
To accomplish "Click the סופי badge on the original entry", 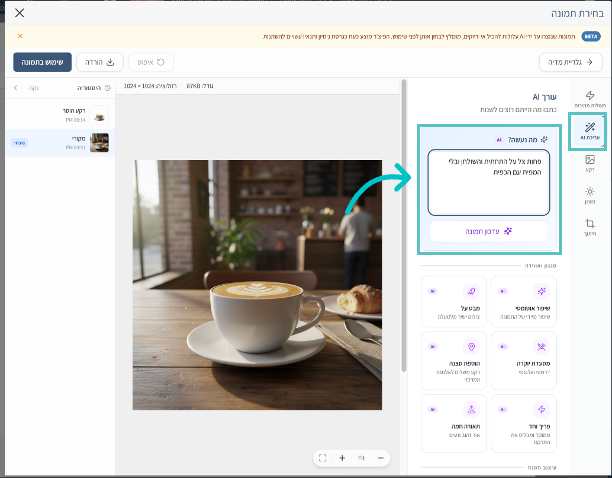I will [x=20, y=143].
